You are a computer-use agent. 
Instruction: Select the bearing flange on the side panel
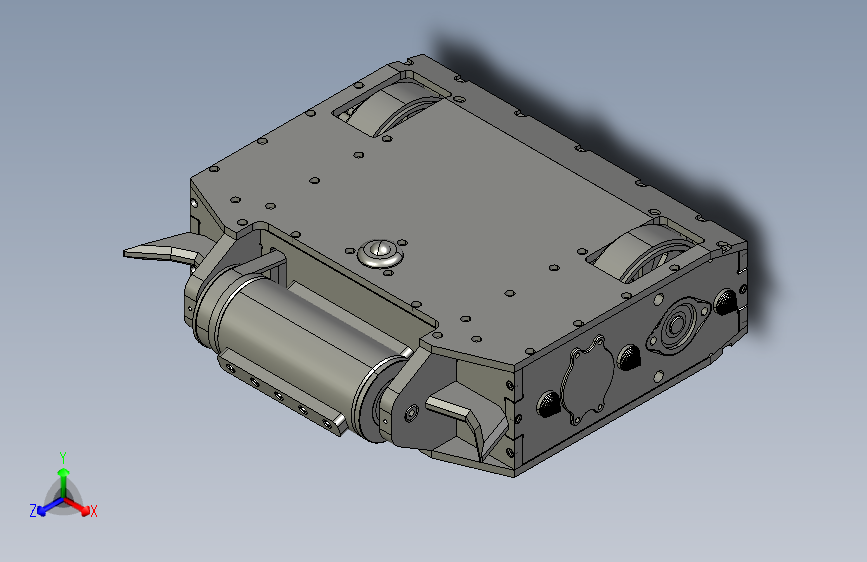click(678, 326)
